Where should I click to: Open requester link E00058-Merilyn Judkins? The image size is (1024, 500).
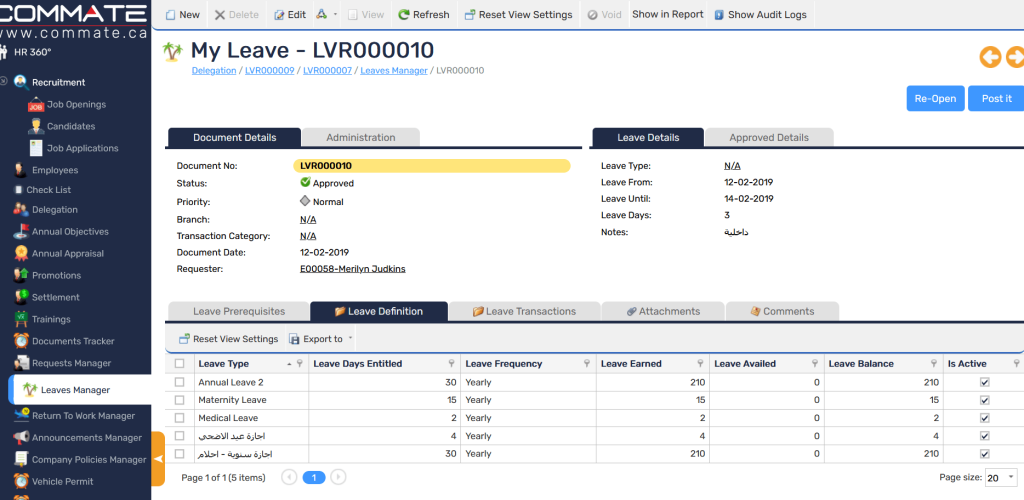tap(352, 269)
